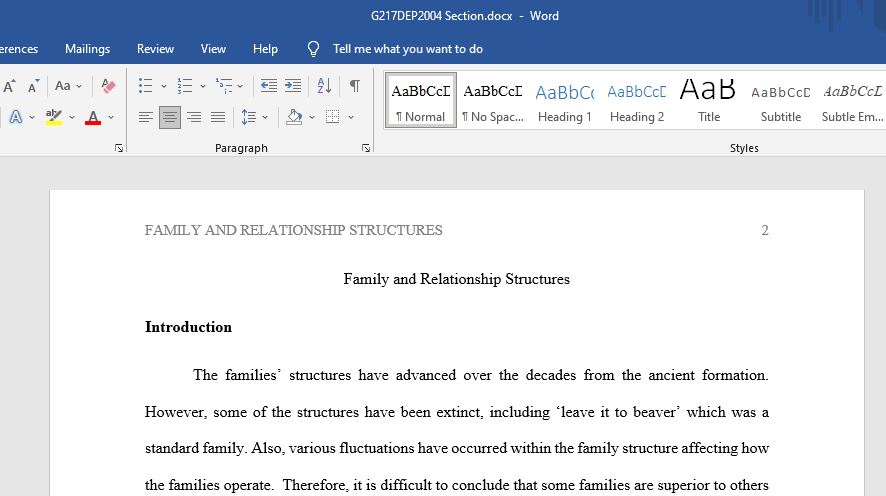Toggle show paragraph marks
The height and width of the screenshot is (496, 886).
pos(355,86)
